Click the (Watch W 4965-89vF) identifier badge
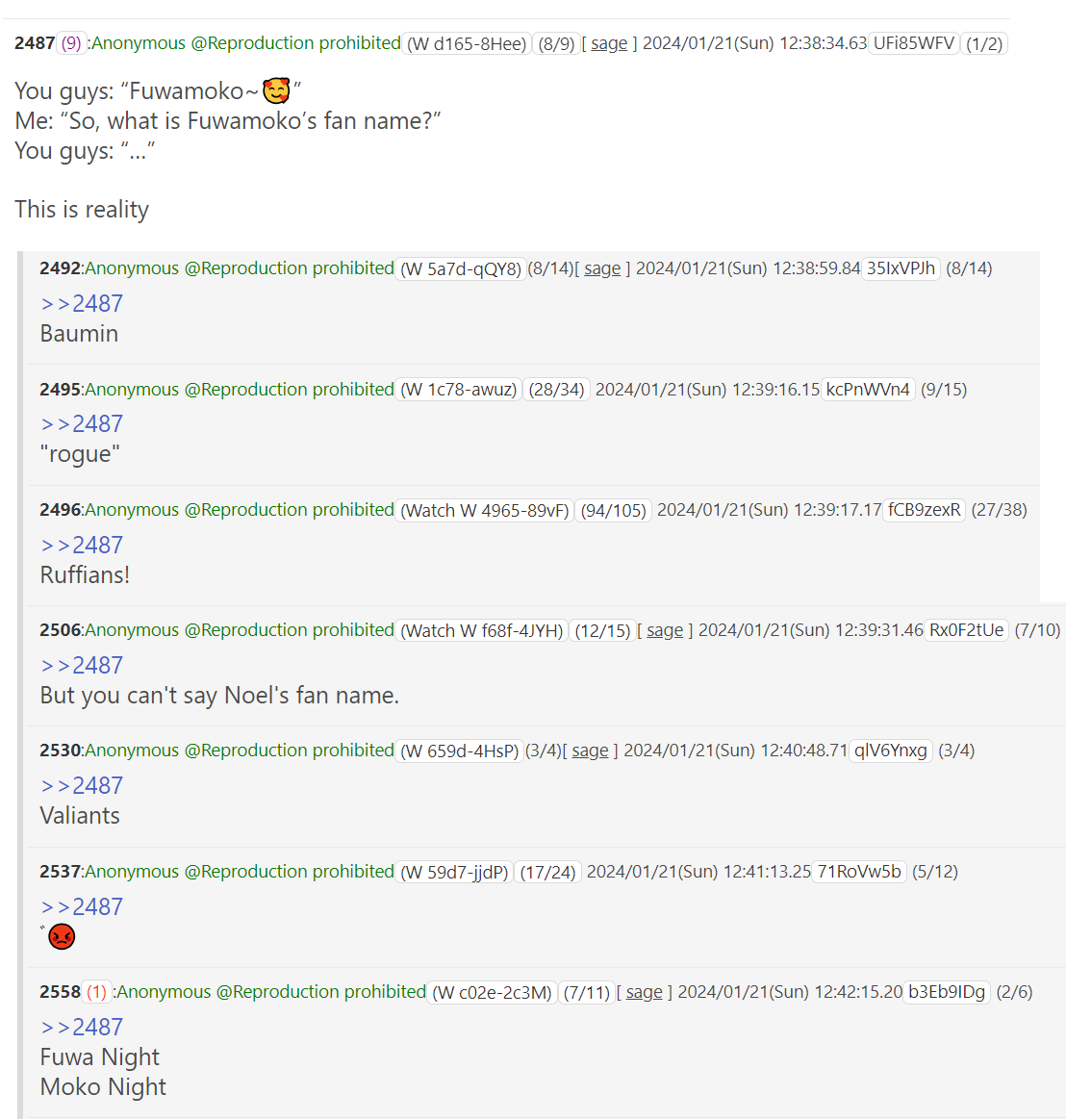1066x1120 pixels. (485, 510)
